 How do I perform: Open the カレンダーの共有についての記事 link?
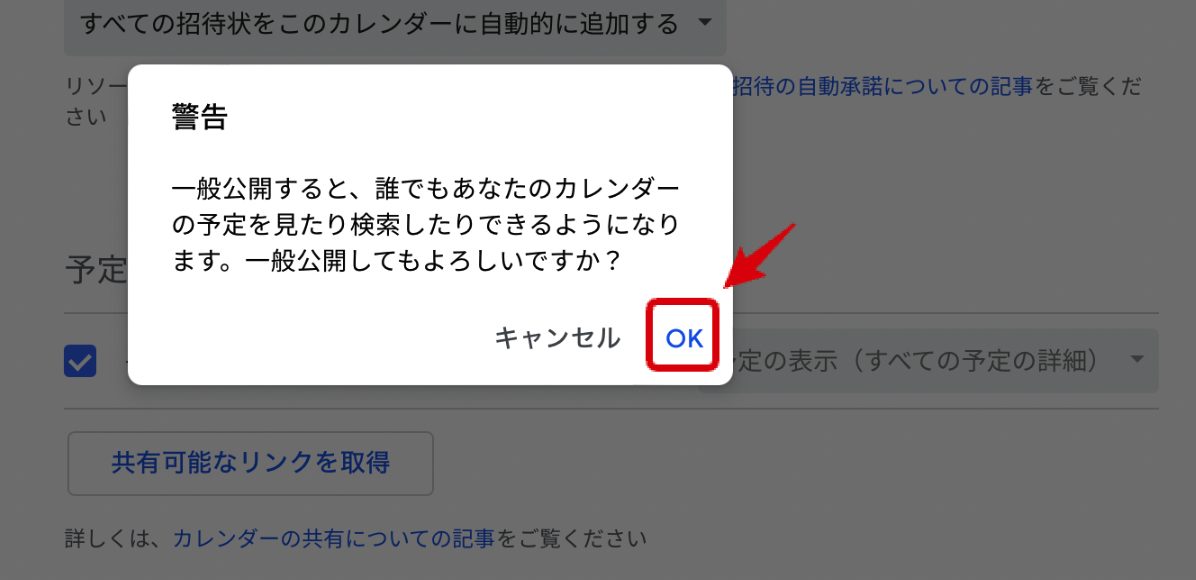click(334, 539)
